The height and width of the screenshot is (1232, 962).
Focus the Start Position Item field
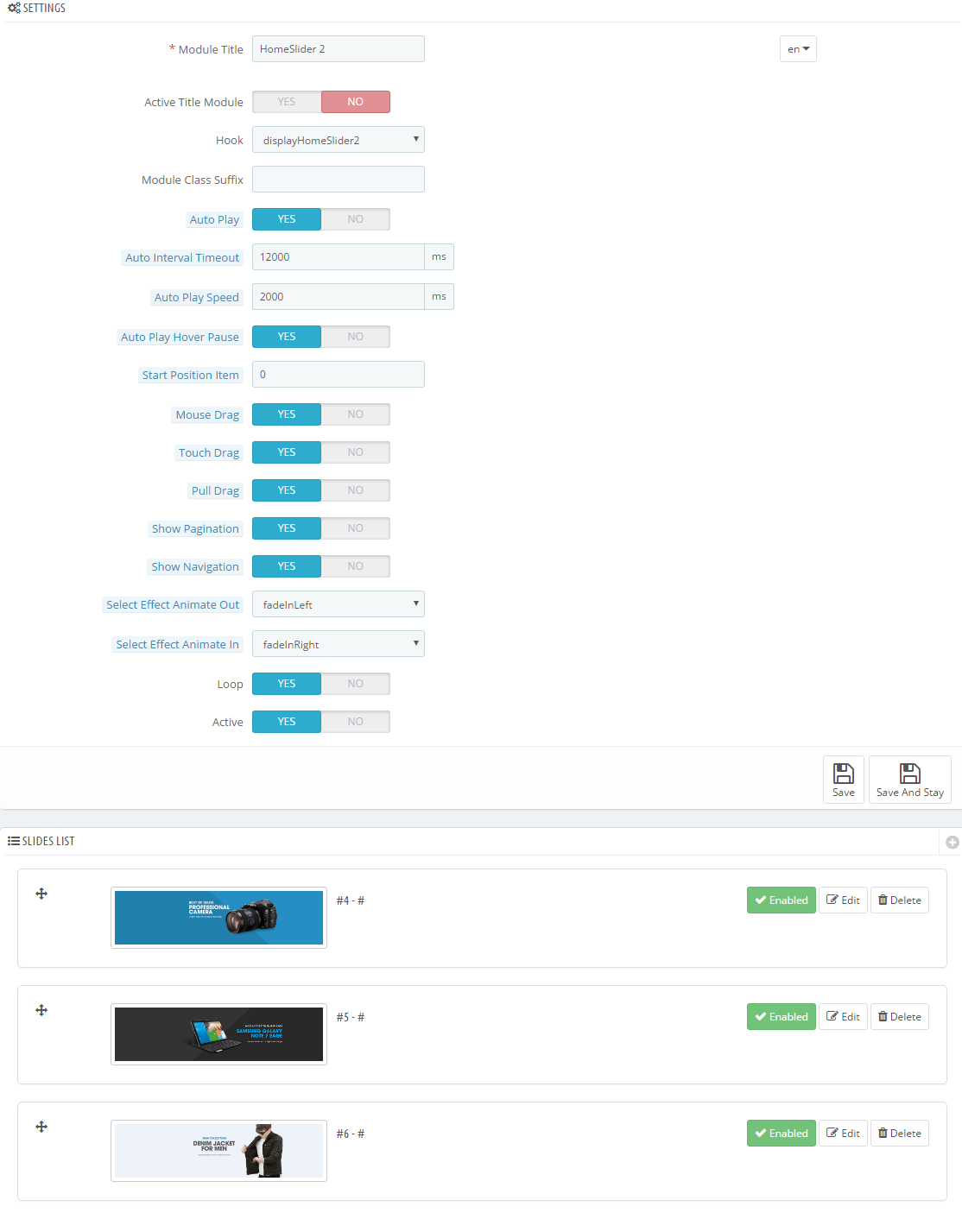339,375
